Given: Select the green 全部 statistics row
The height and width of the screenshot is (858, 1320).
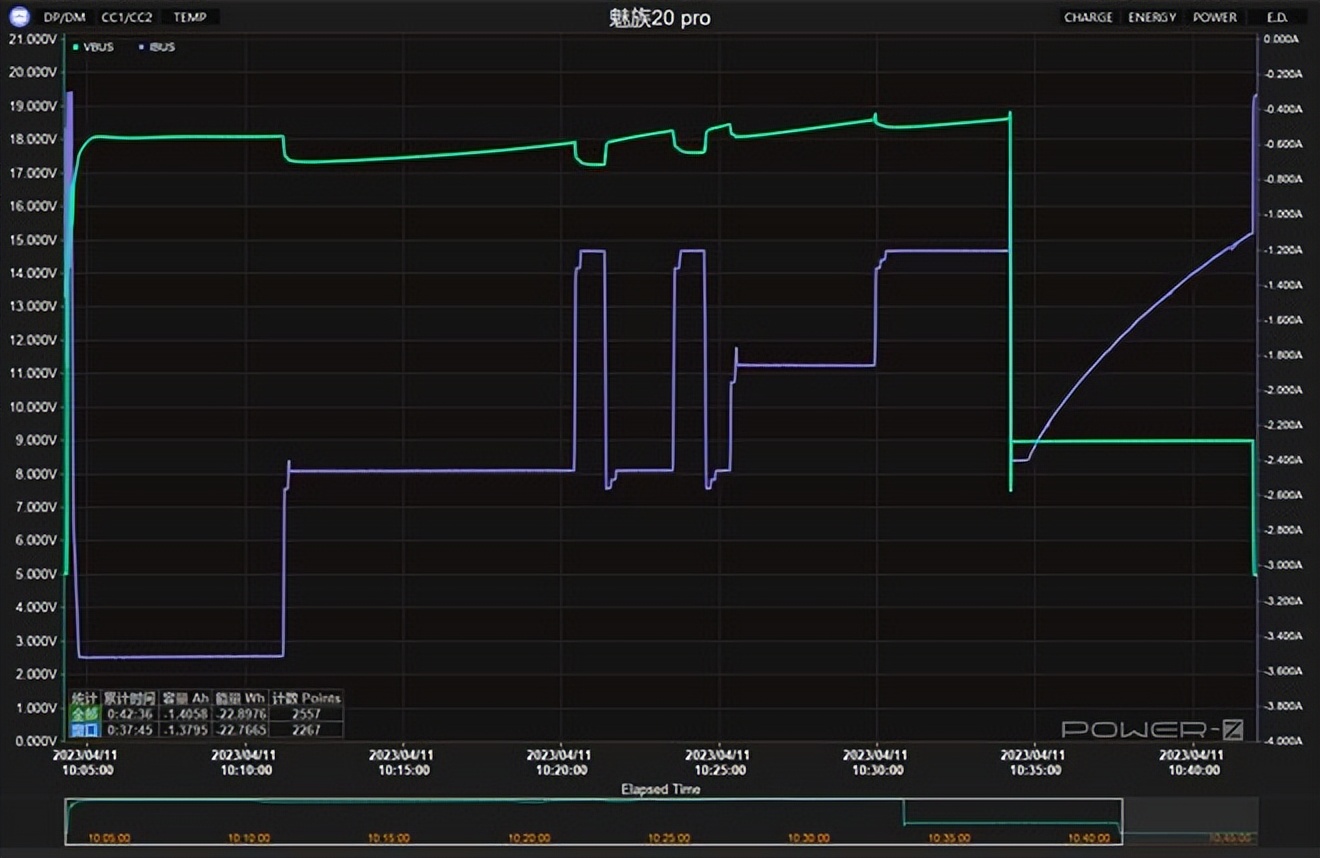Looking at the screenshot, I should tap(206, 714).
